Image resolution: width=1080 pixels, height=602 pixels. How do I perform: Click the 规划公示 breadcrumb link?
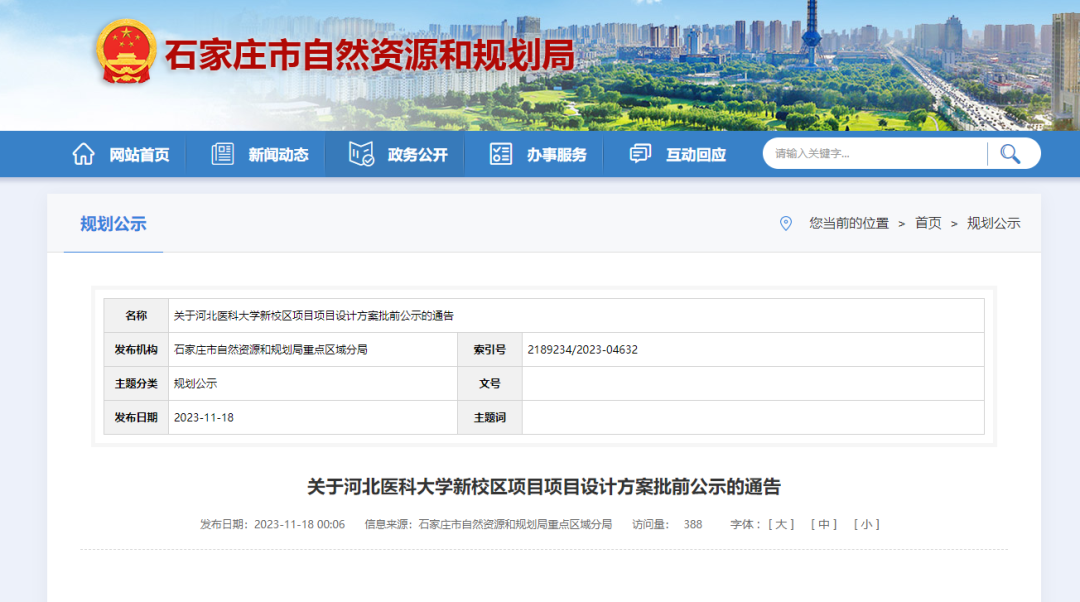click(993, 223)
